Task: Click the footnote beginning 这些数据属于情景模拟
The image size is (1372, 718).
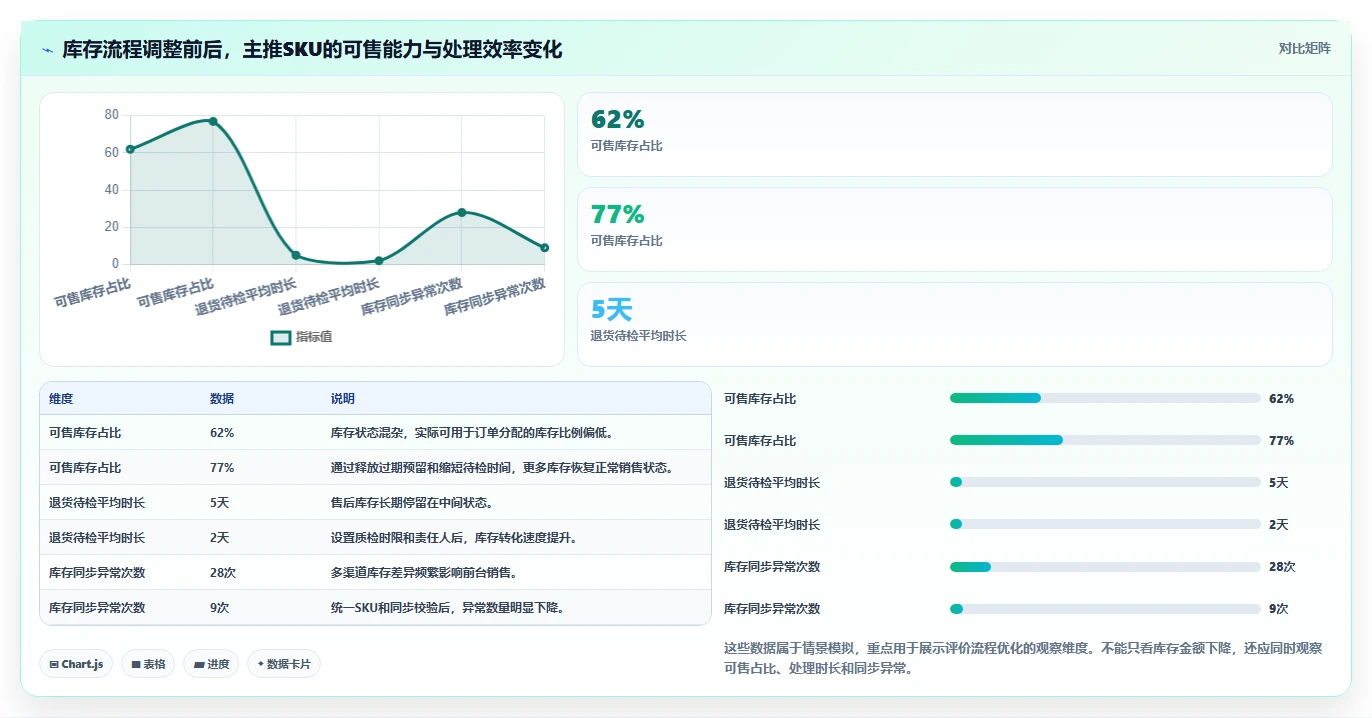Action: pyautogui.click(x=1023, y=658)
